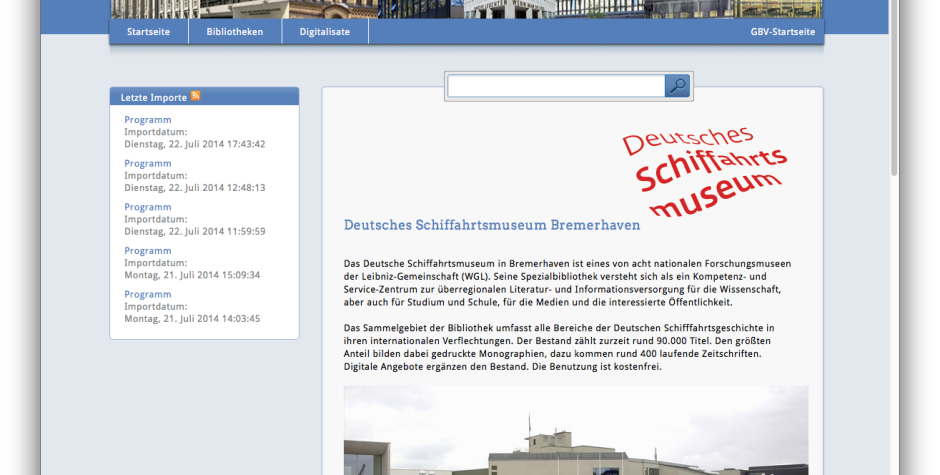
Task: Click the date Montag, 21. Juli 2014 14:03:45
Action: coord(192,318)
